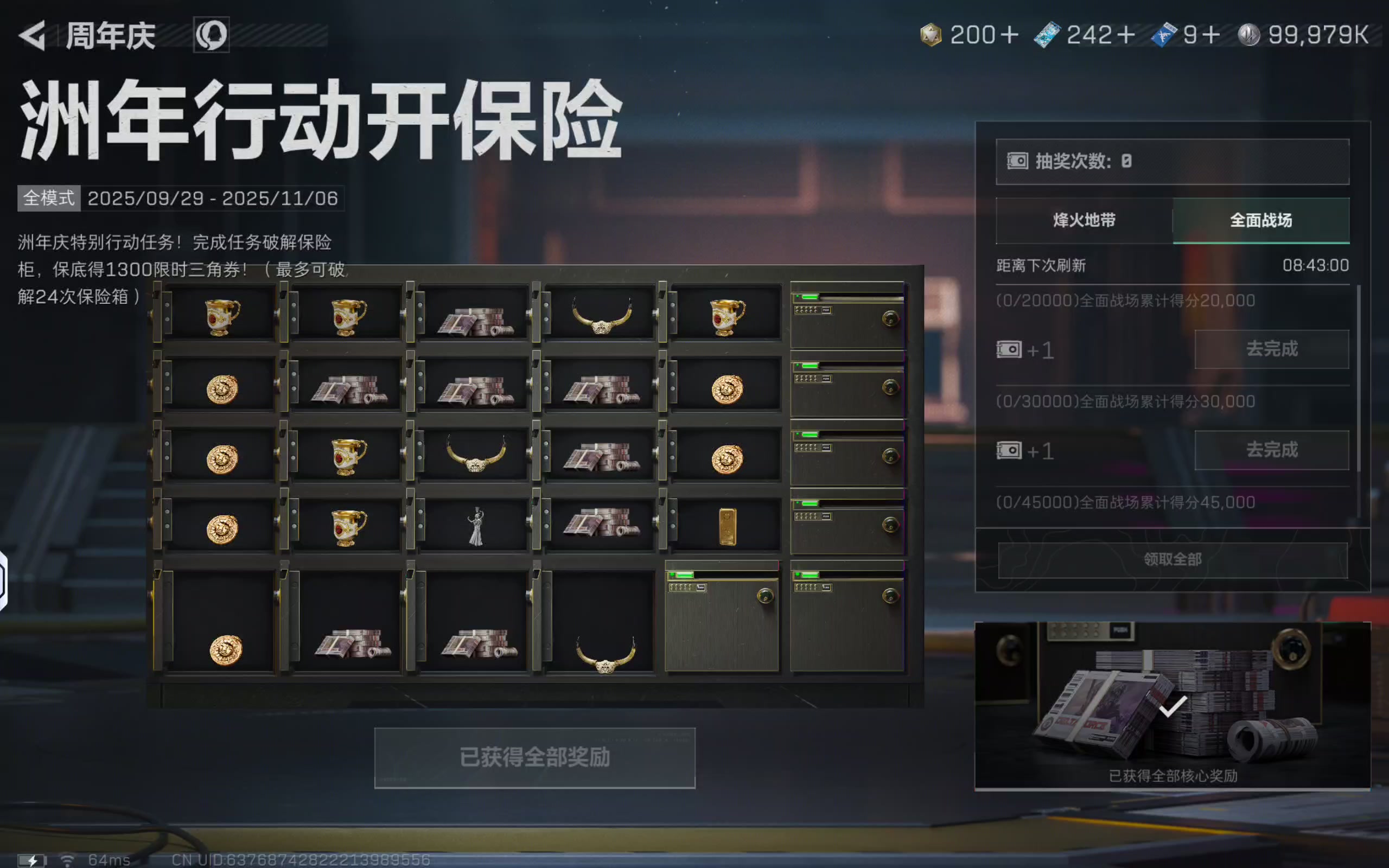Click 去完成 for the 30,000 score task

1272,450
